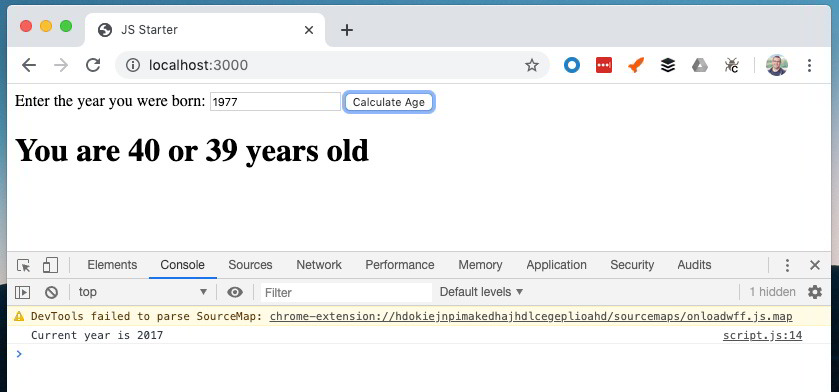Open the Security tab
Screen dimensions: 839x392
pyautogui.click(x=632, y=265)
